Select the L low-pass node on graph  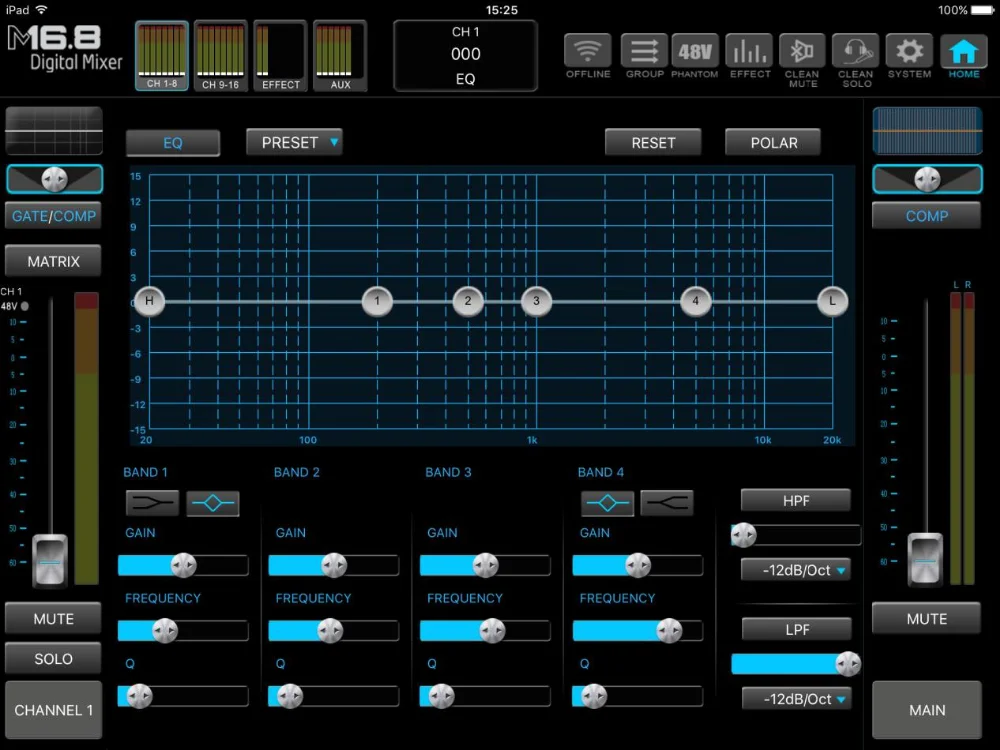[832, 301]
